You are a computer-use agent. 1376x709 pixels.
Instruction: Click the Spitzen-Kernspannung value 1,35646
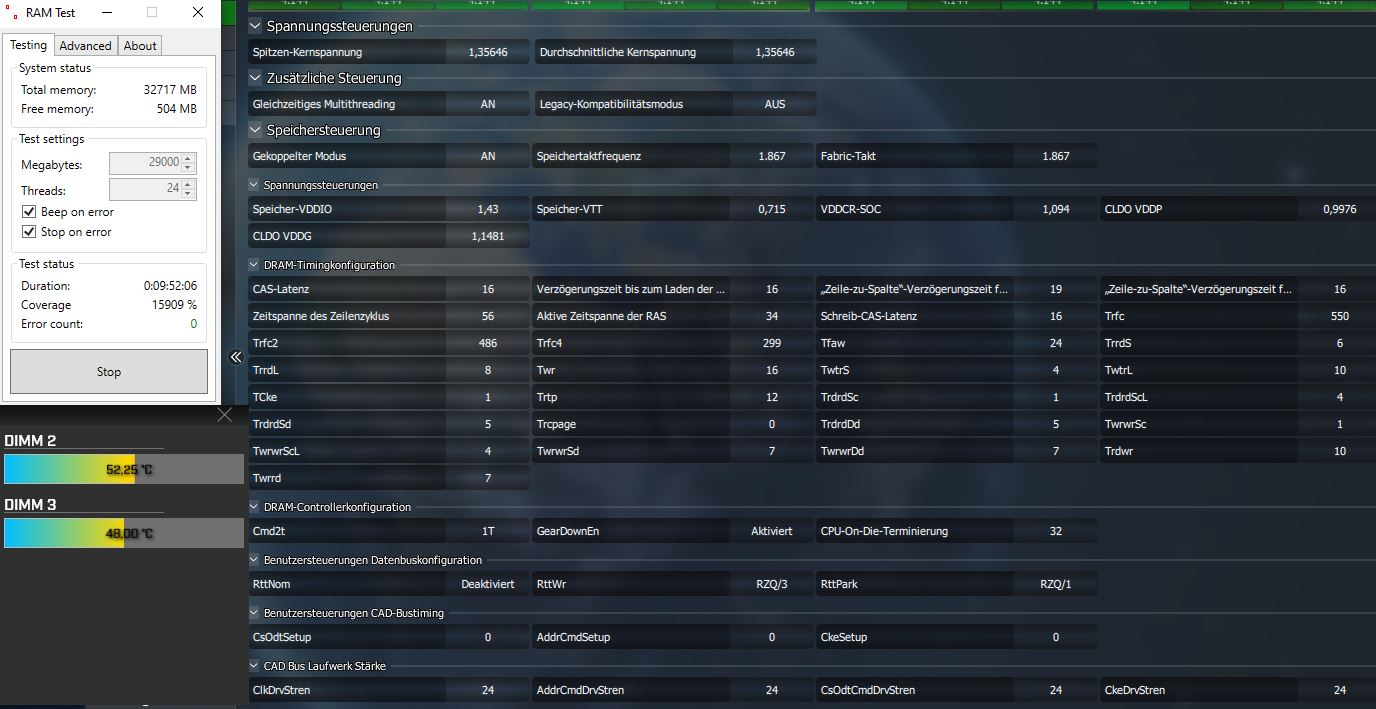click(x=488, y=52)
